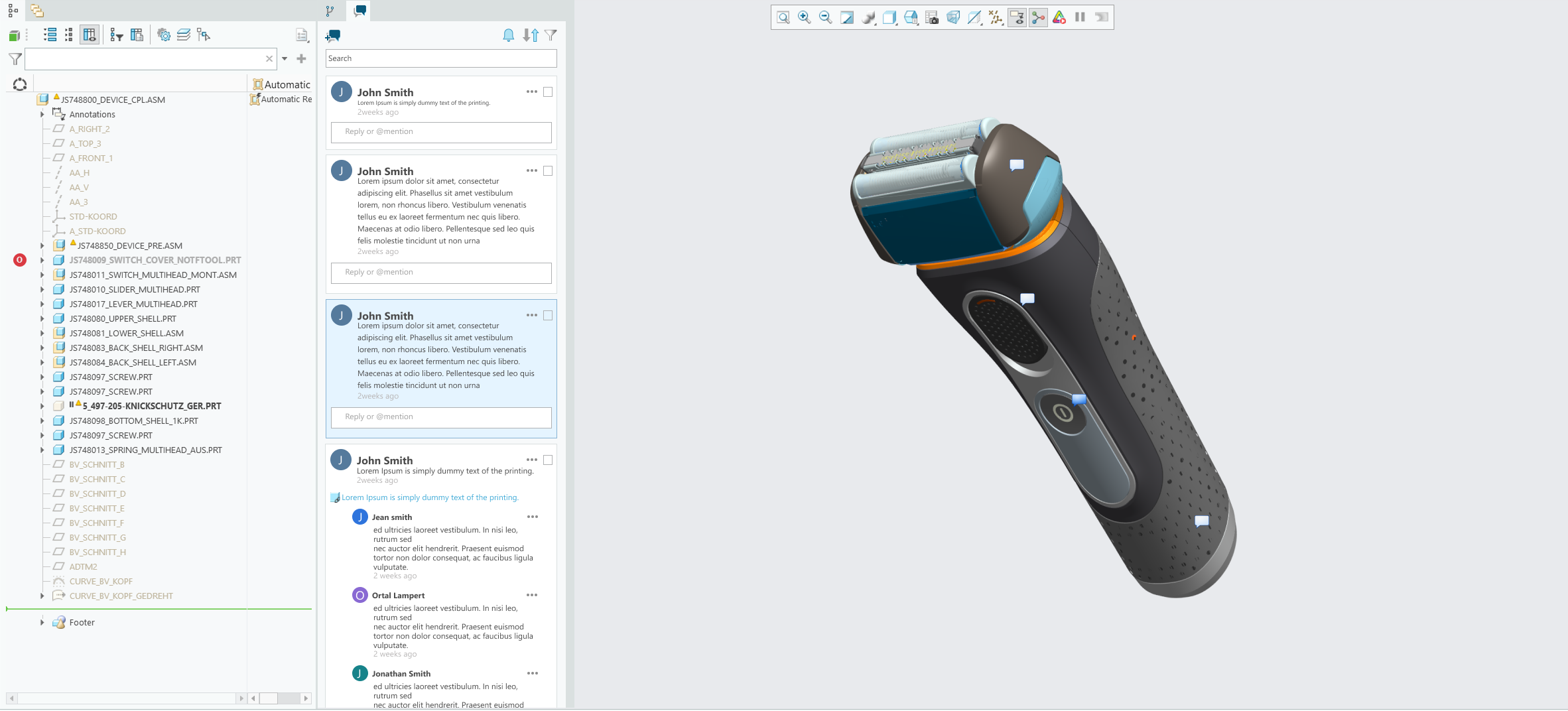The image size is (1568, 711).
Task: Check the highlighted John Smith comment checkbox
Action: [x=548, y=316]
